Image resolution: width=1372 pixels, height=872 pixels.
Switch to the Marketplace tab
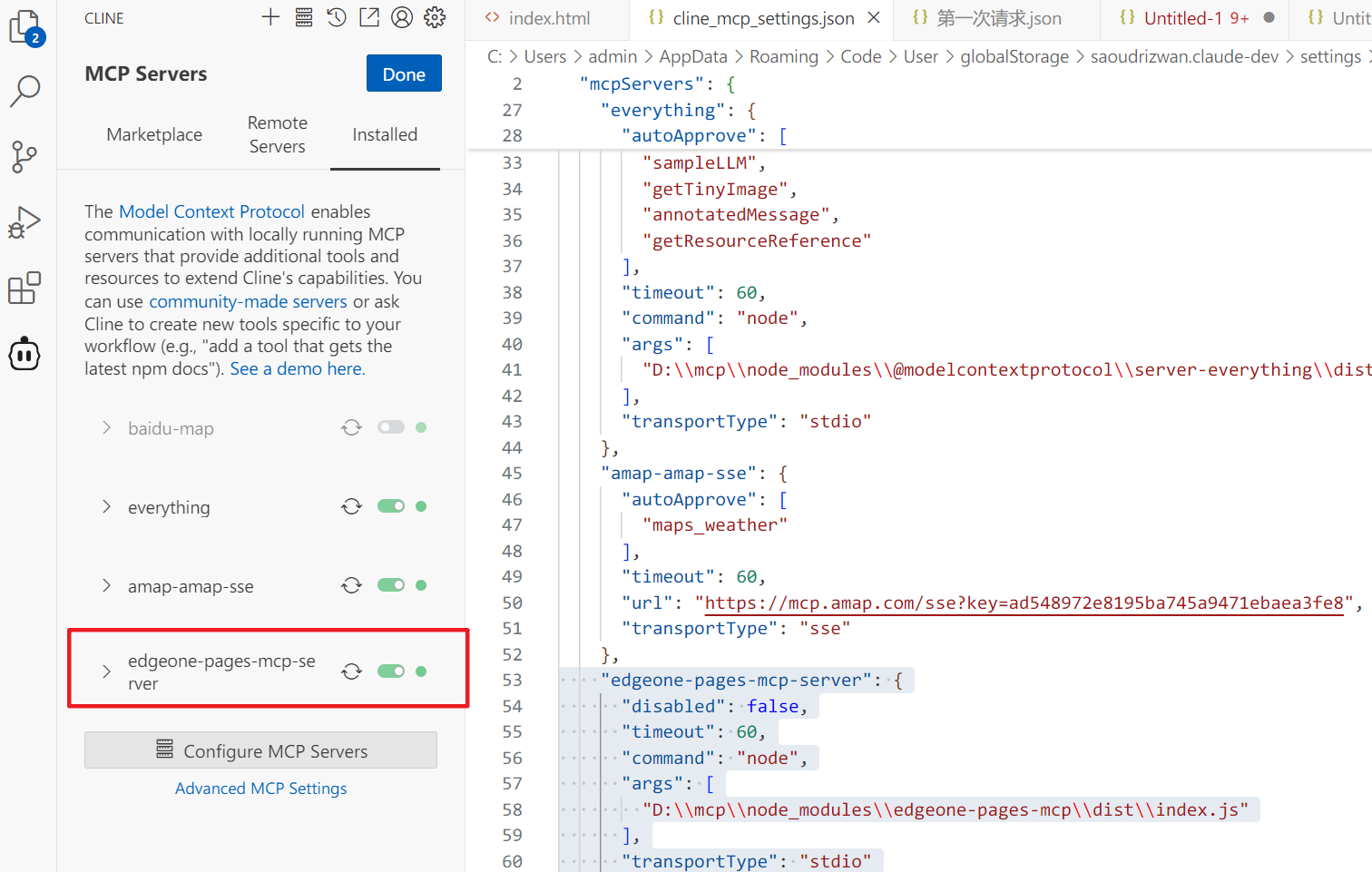tap(154, 134)
